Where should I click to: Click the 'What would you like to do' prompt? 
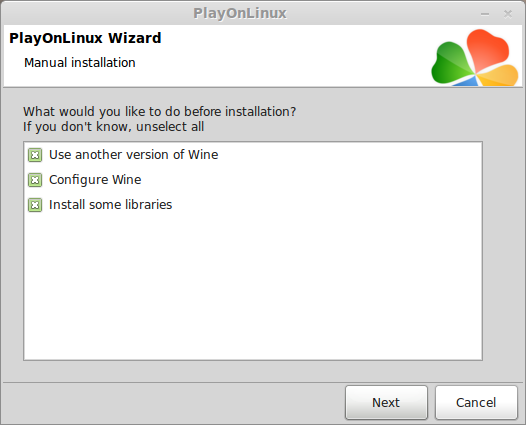pos(159,112)
